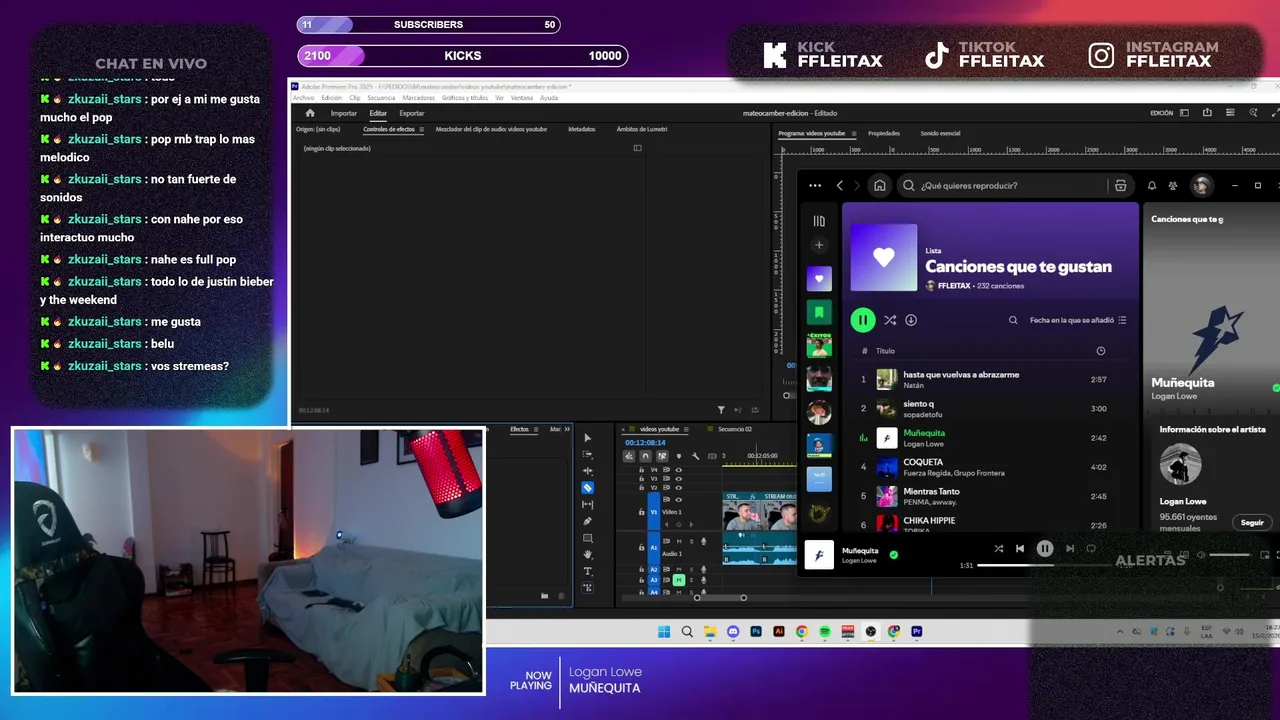Open Photoshop from the taskbar

[756, 632]
